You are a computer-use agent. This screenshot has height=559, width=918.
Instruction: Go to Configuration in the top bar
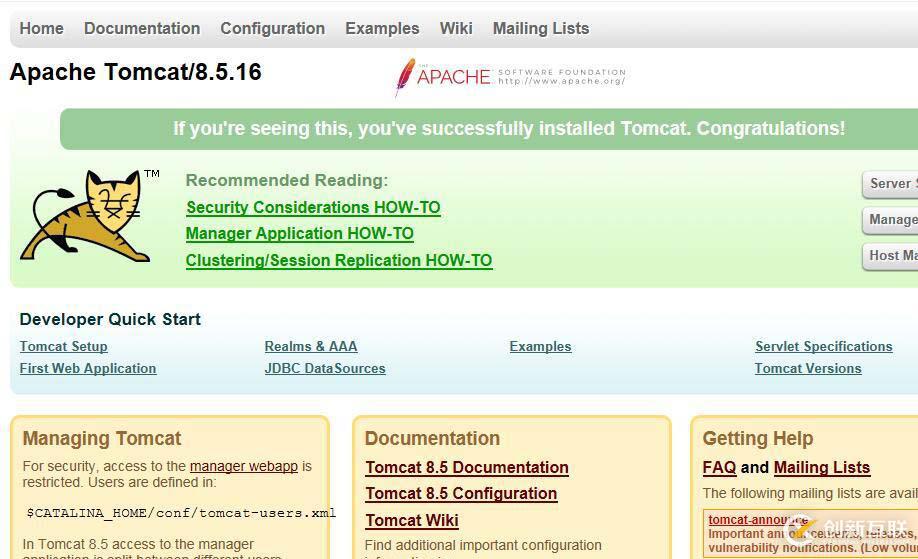272,28
